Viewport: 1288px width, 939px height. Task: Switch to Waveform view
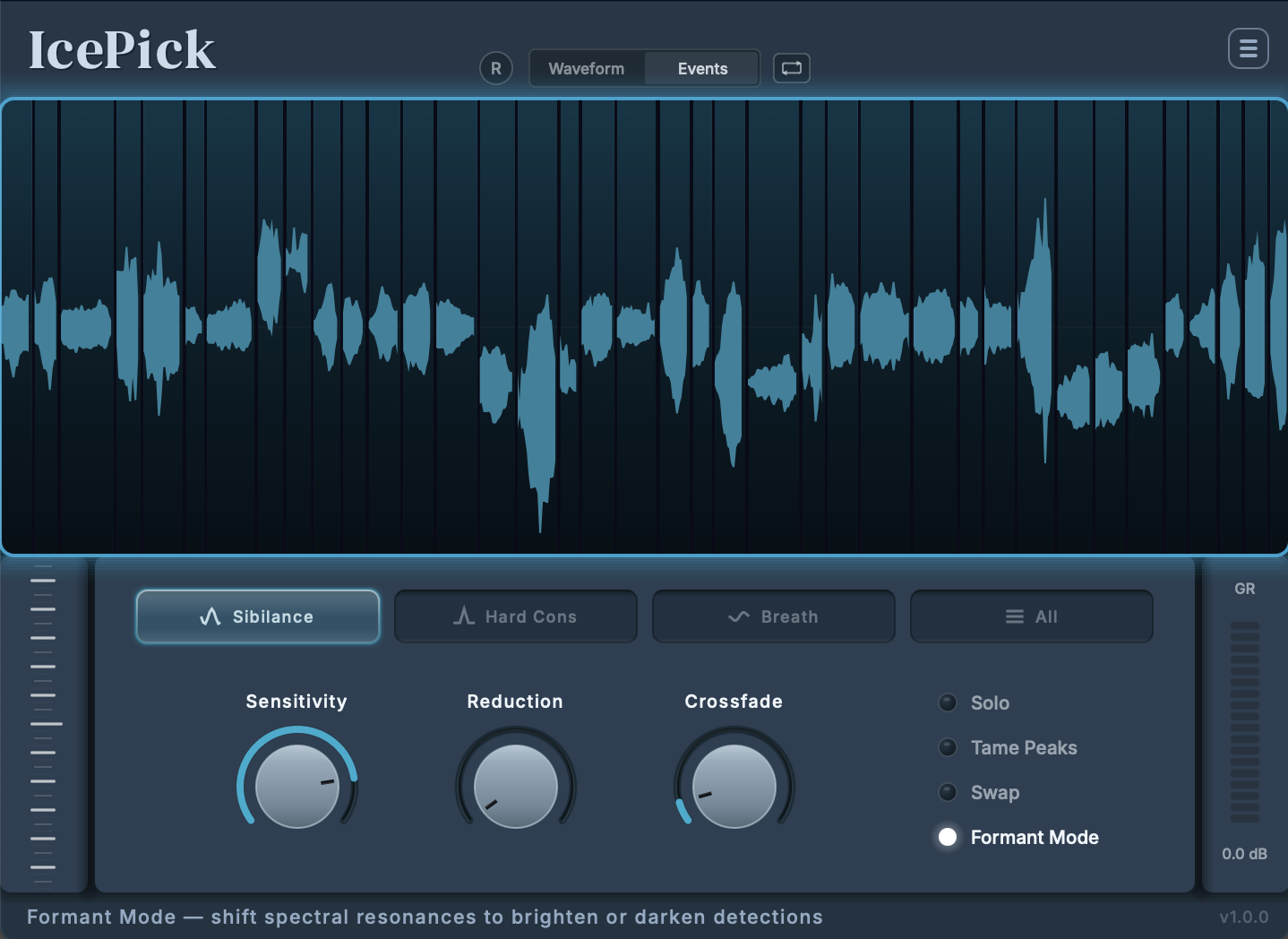(587, 68)
